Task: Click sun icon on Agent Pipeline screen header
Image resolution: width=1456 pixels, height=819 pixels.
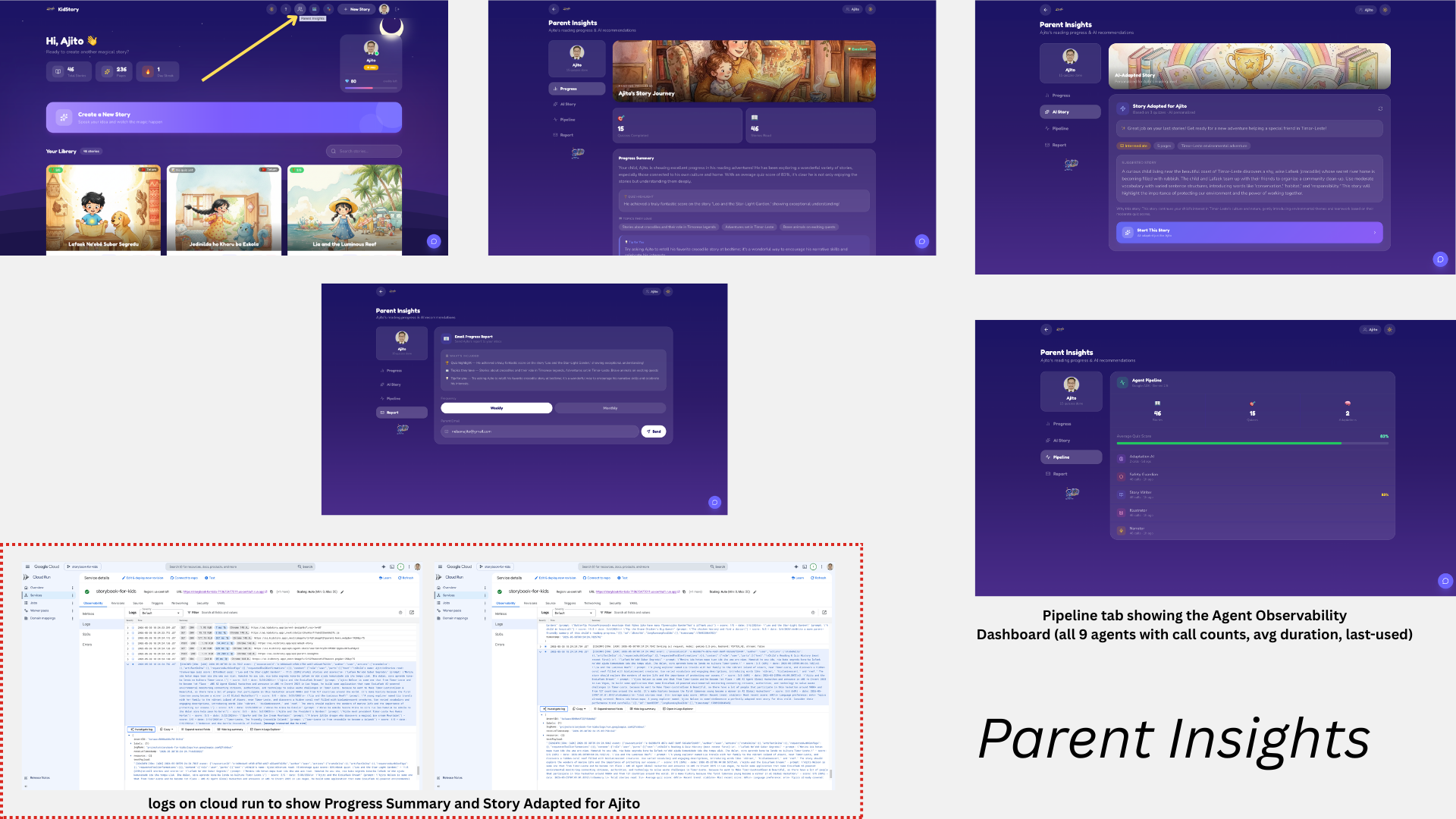Action: coord(1390,329)
